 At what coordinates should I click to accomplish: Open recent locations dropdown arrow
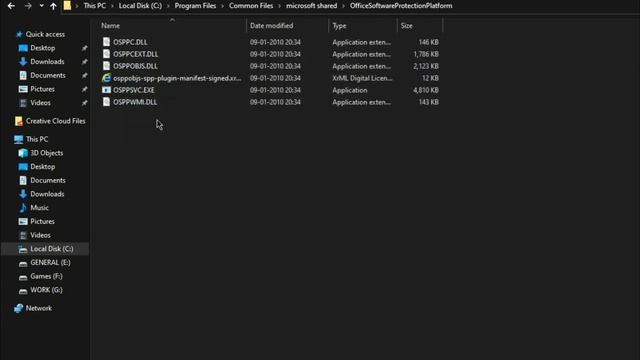pos(41,6)
